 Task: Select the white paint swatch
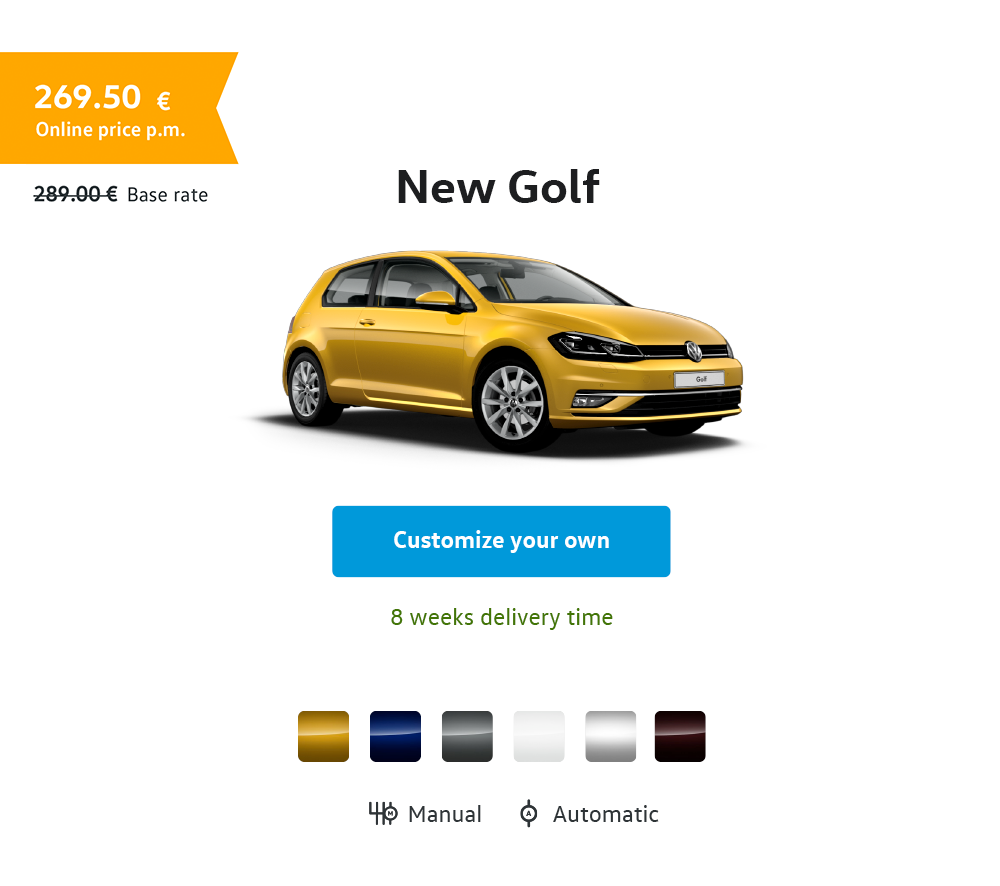coord(539,736)
